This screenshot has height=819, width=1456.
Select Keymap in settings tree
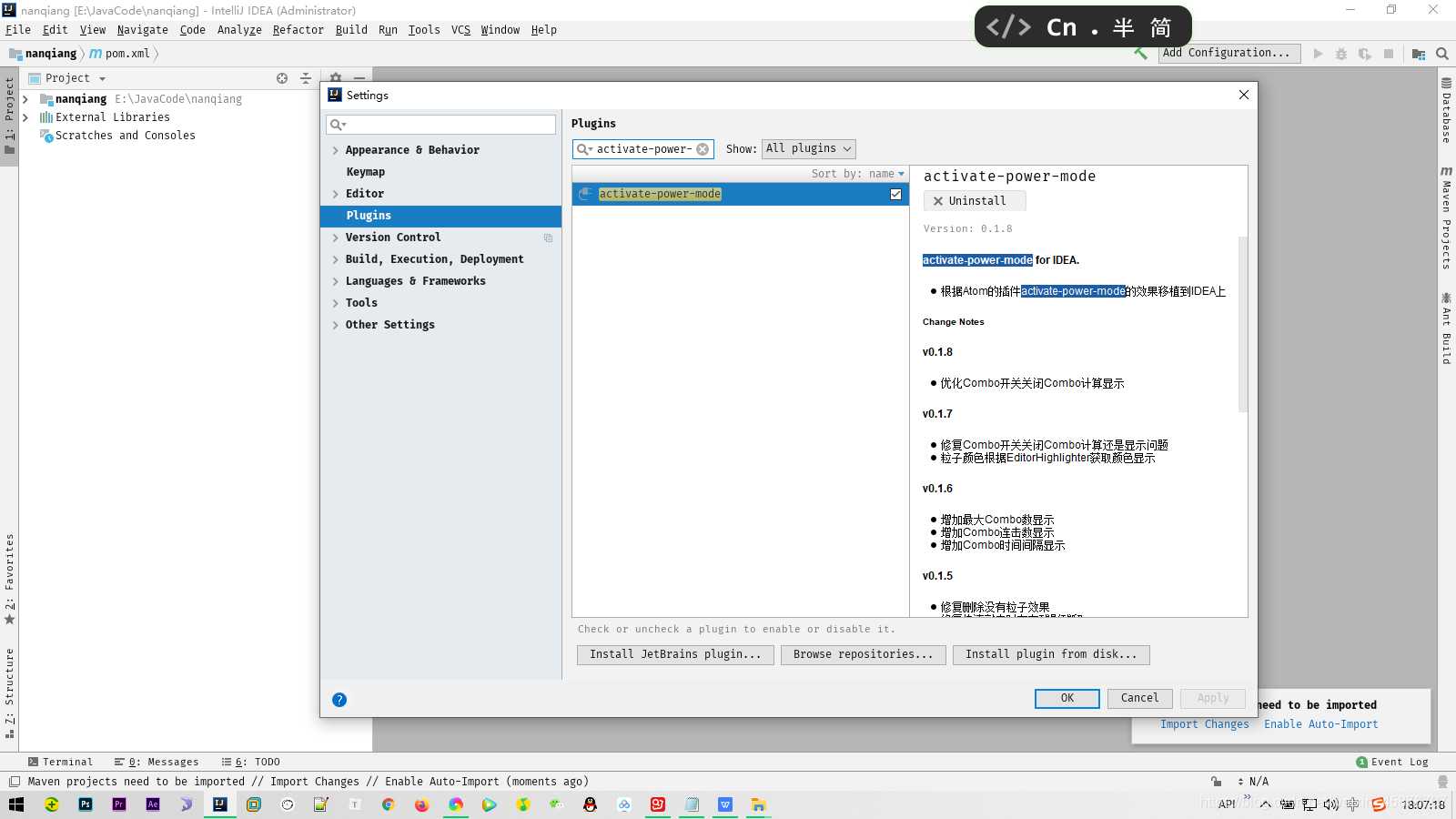366,173
